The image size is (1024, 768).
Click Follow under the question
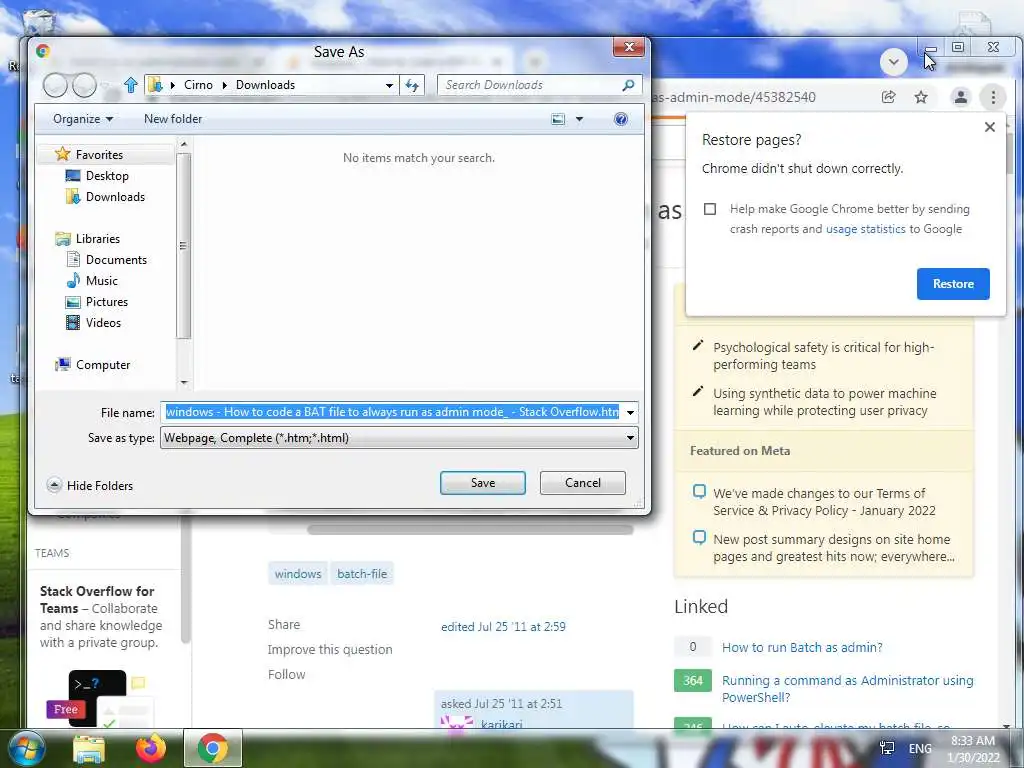(287, 675)
